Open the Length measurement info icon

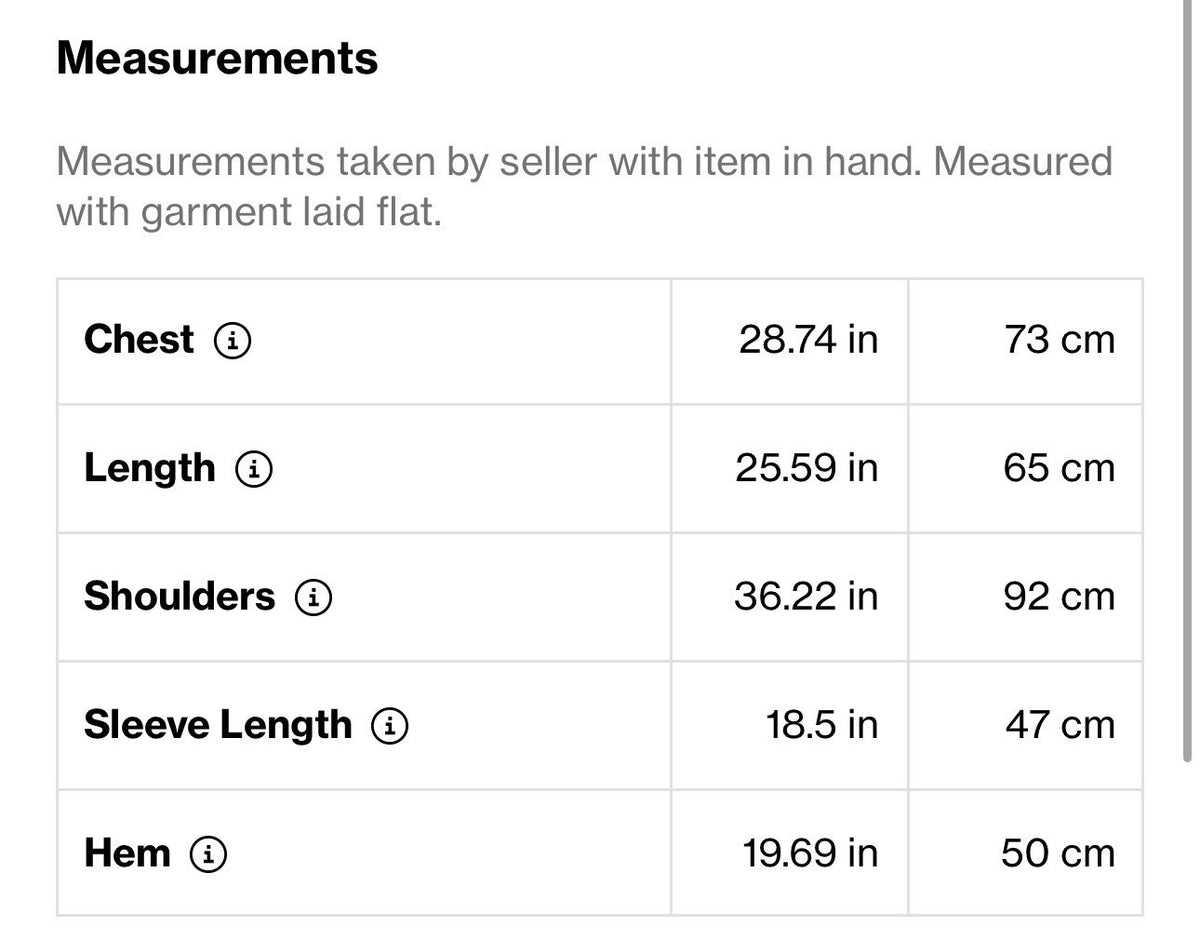click(254, 469)
